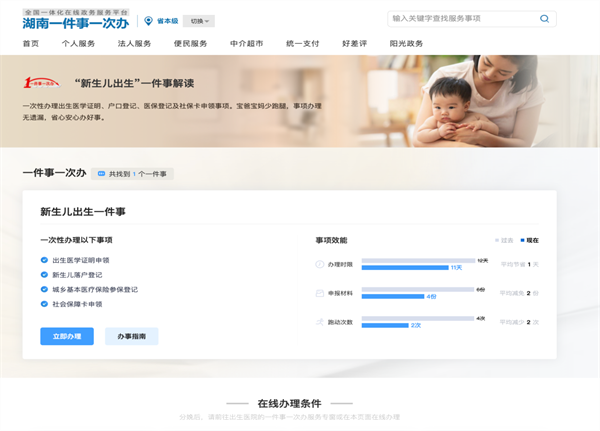
Task: Click the icon beside 跑动次数
Action: tap(319, 322)
